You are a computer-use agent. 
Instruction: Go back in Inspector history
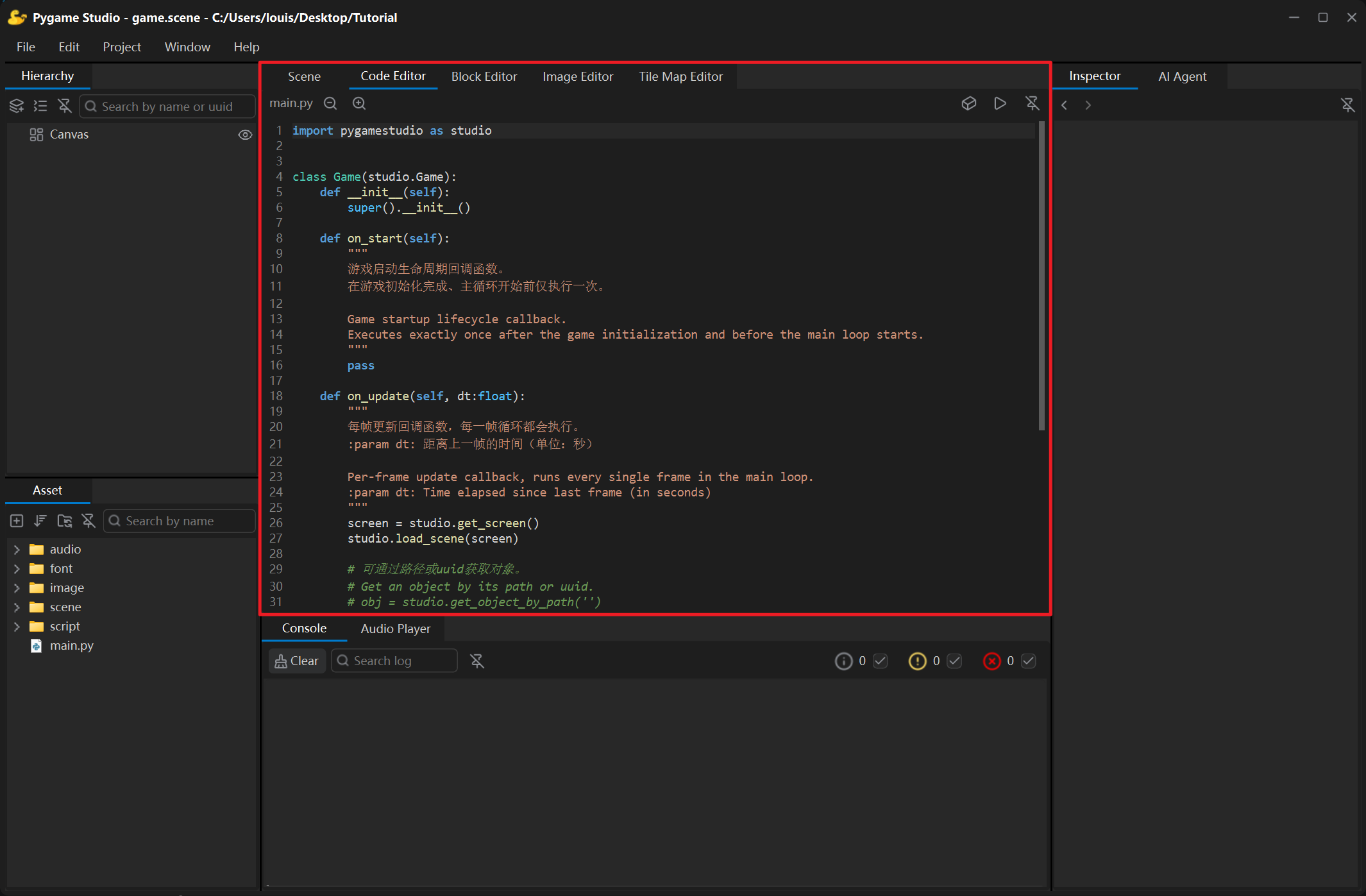tap(1065, 105)
